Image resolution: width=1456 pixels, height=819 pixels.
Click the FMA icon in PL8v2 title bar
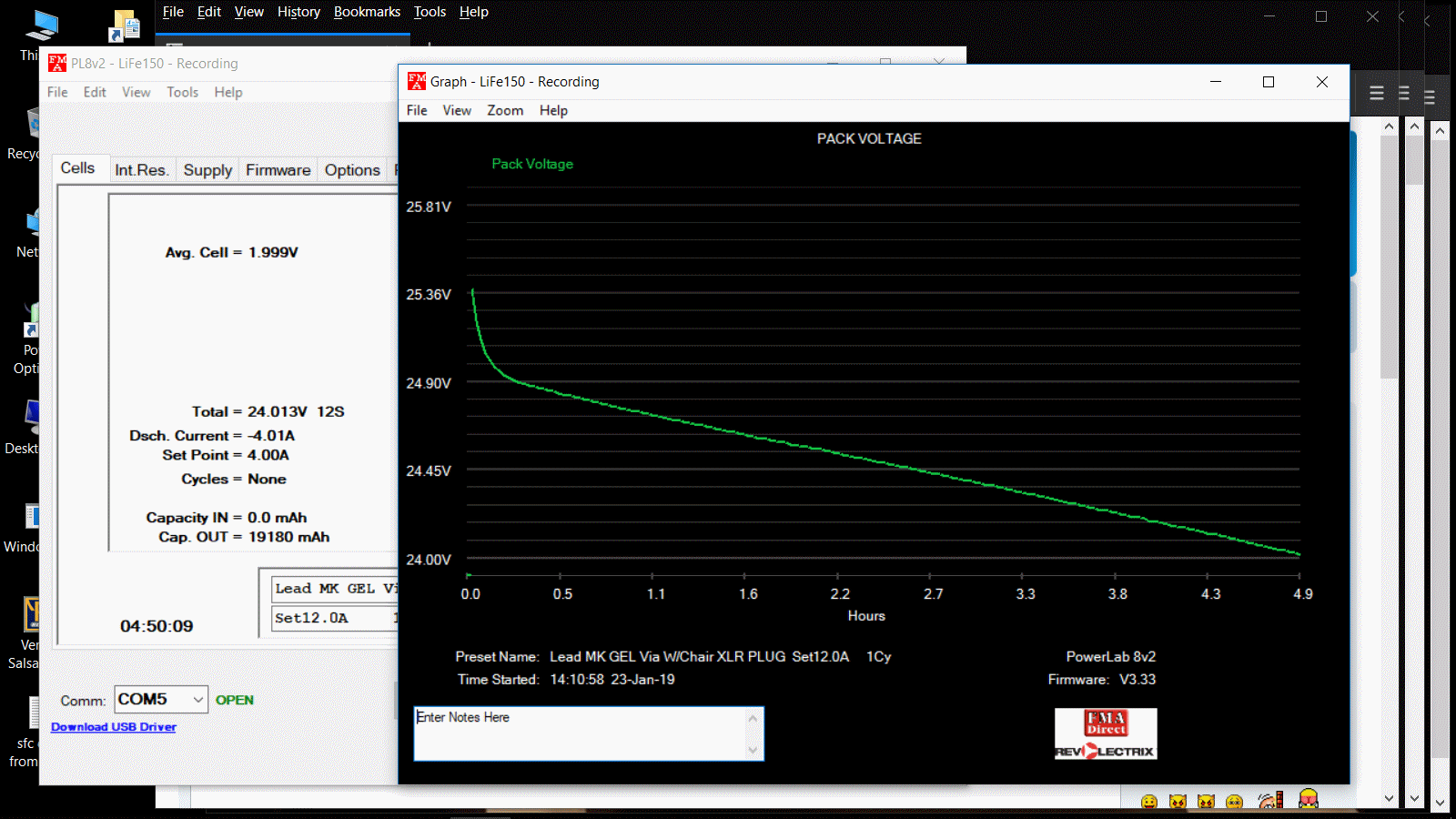tap(57, 63)
